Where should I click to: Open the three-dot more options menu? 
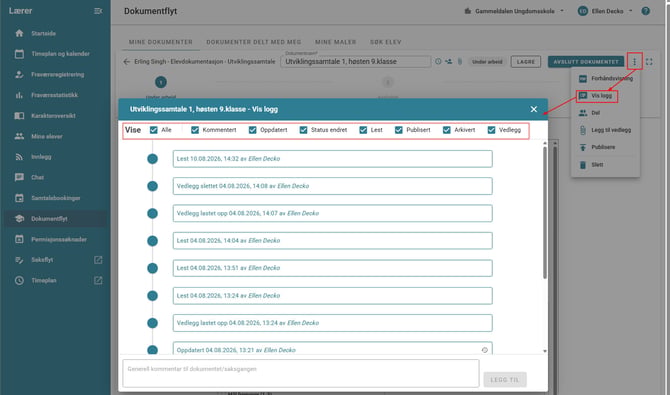coord(635,62)
